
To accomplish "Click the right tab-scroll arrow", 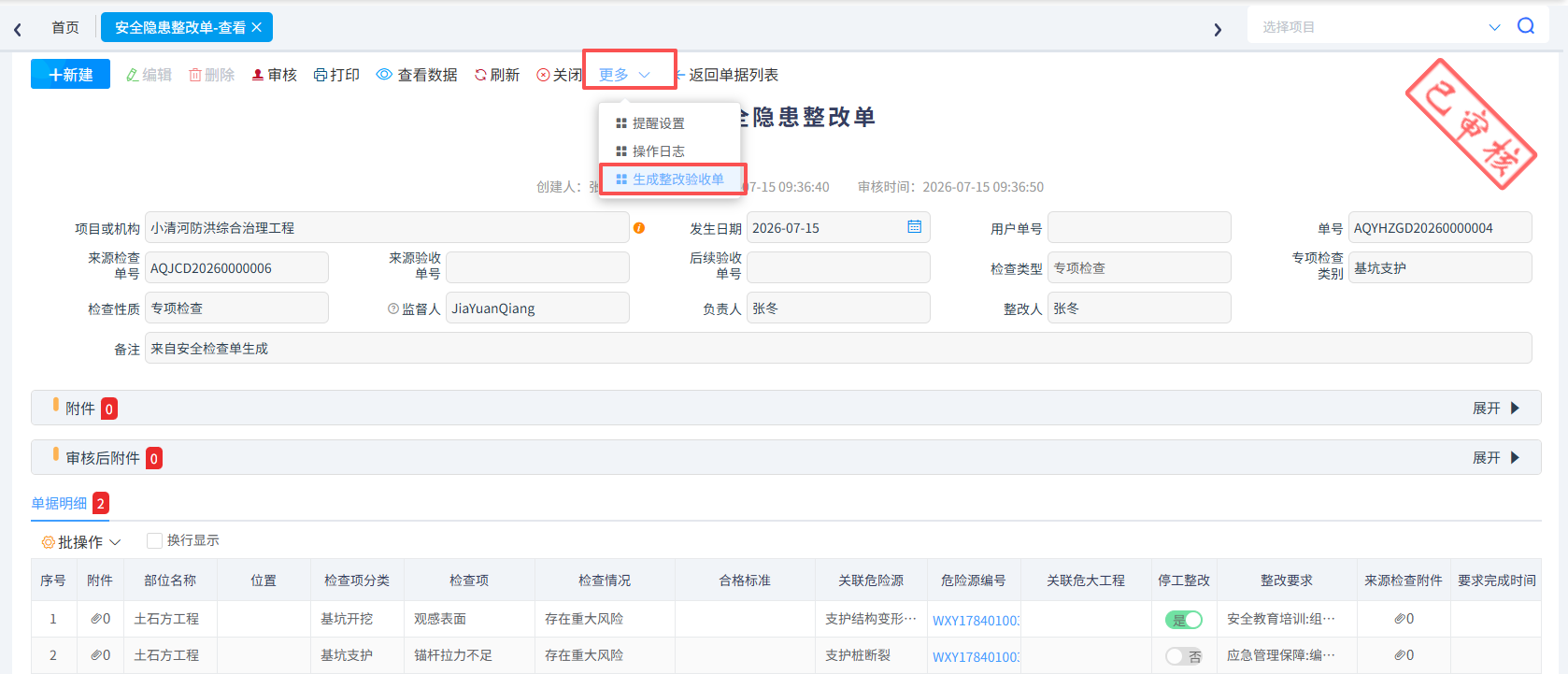I will coord(1217,29).
